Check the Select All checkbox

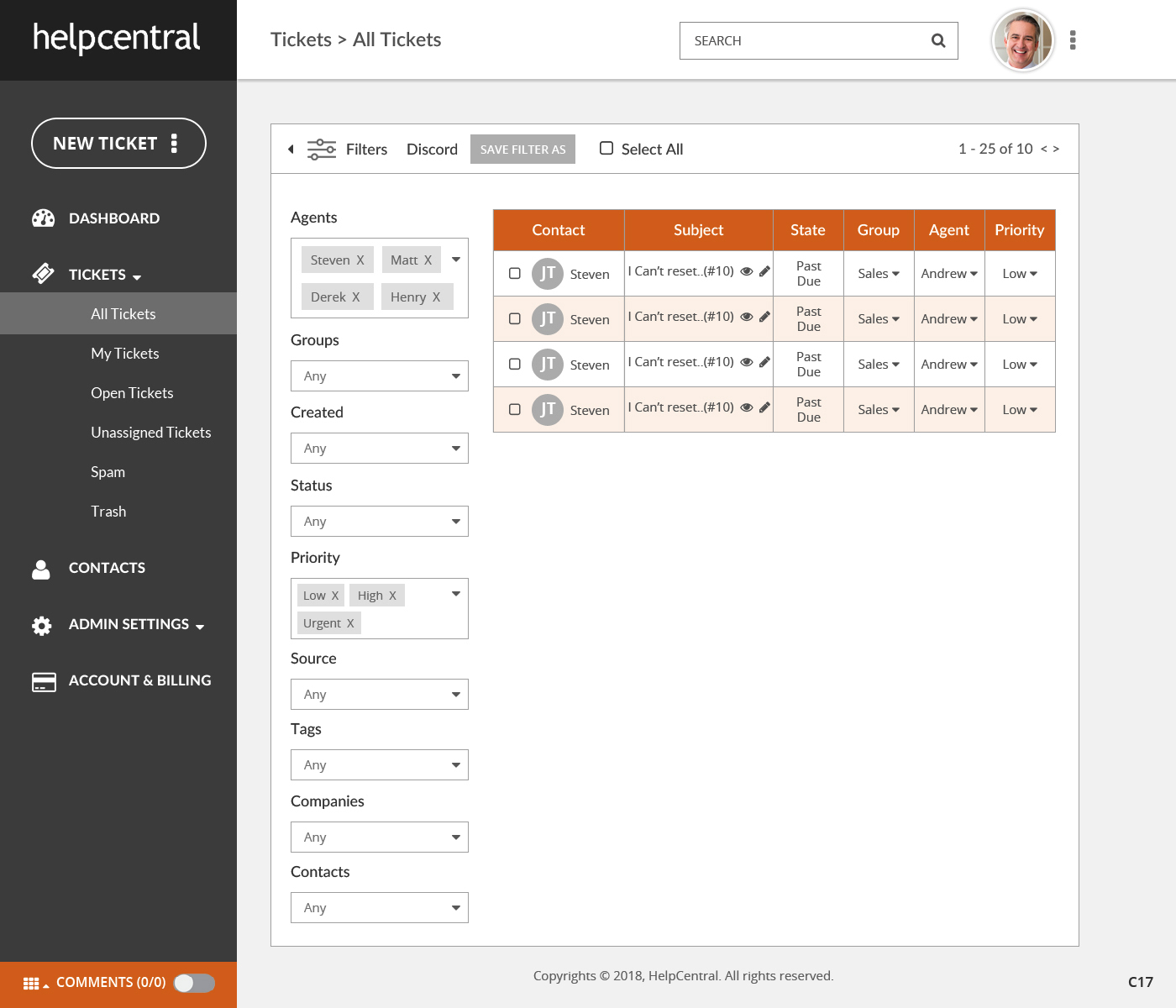[x=606, y=149]
